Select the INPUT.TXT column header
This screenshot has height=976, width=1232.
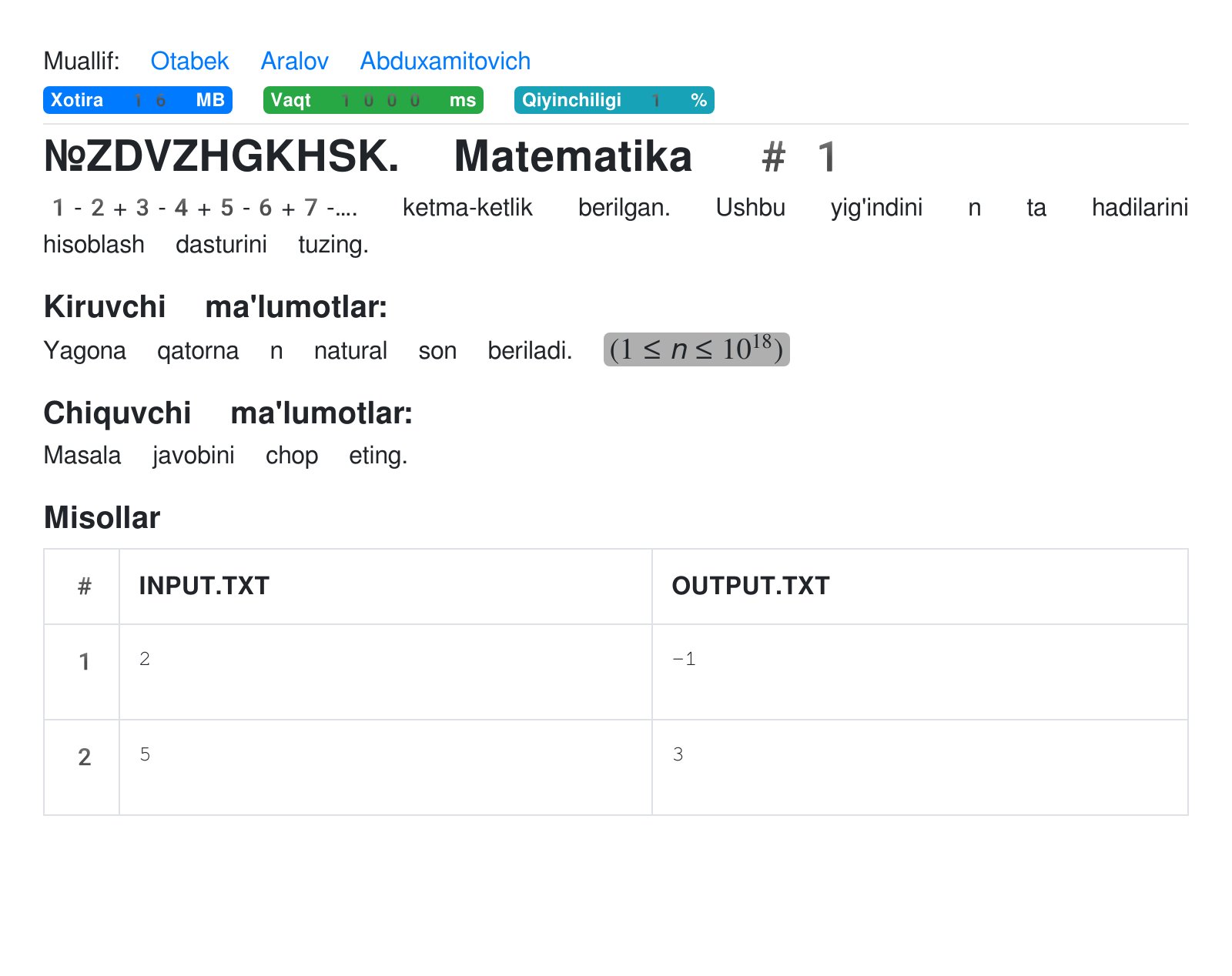tap(203, 585)
